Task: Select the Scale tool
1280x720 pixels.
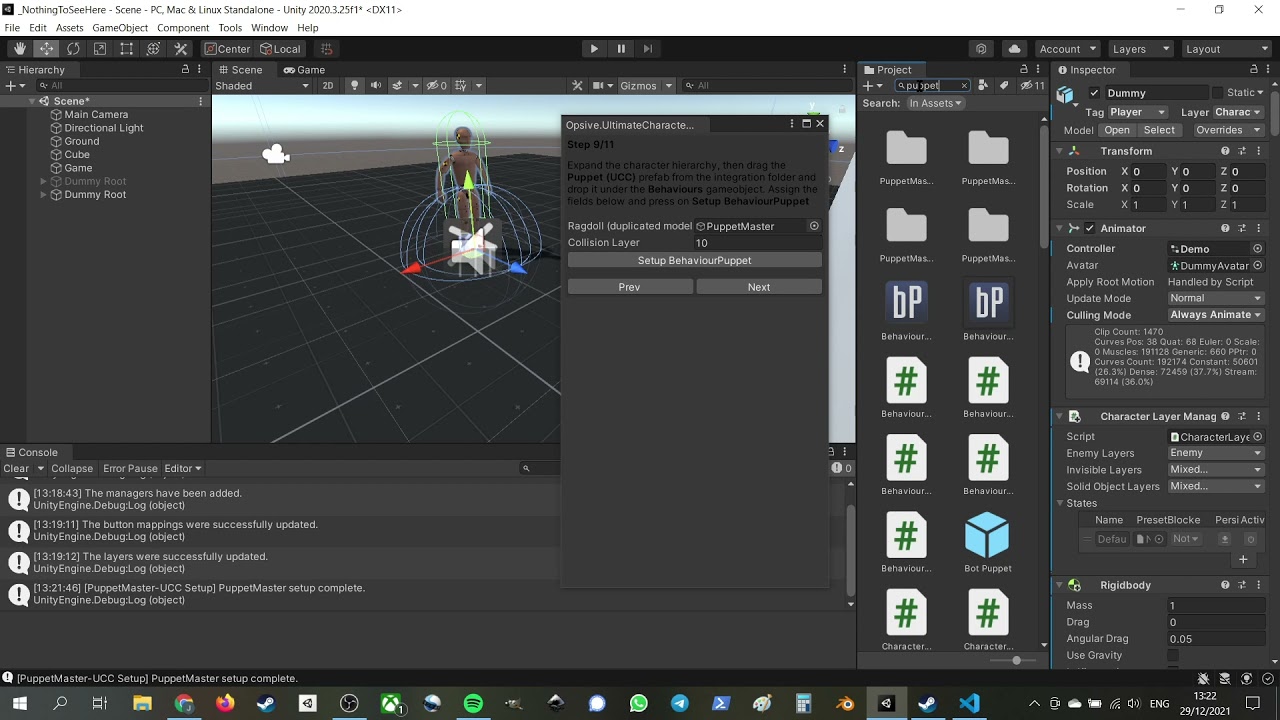Action: click(100, 49)
